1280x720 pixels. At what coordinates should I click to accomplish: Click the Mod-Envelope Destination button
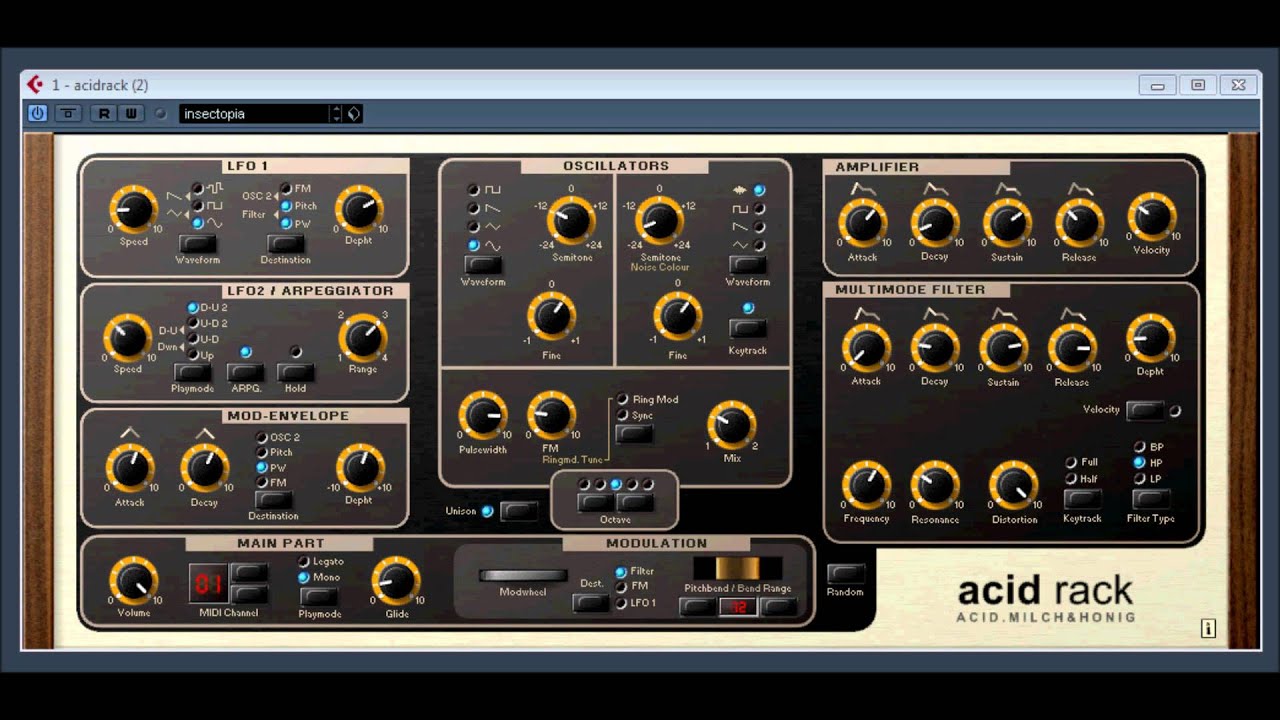point(273,499)
